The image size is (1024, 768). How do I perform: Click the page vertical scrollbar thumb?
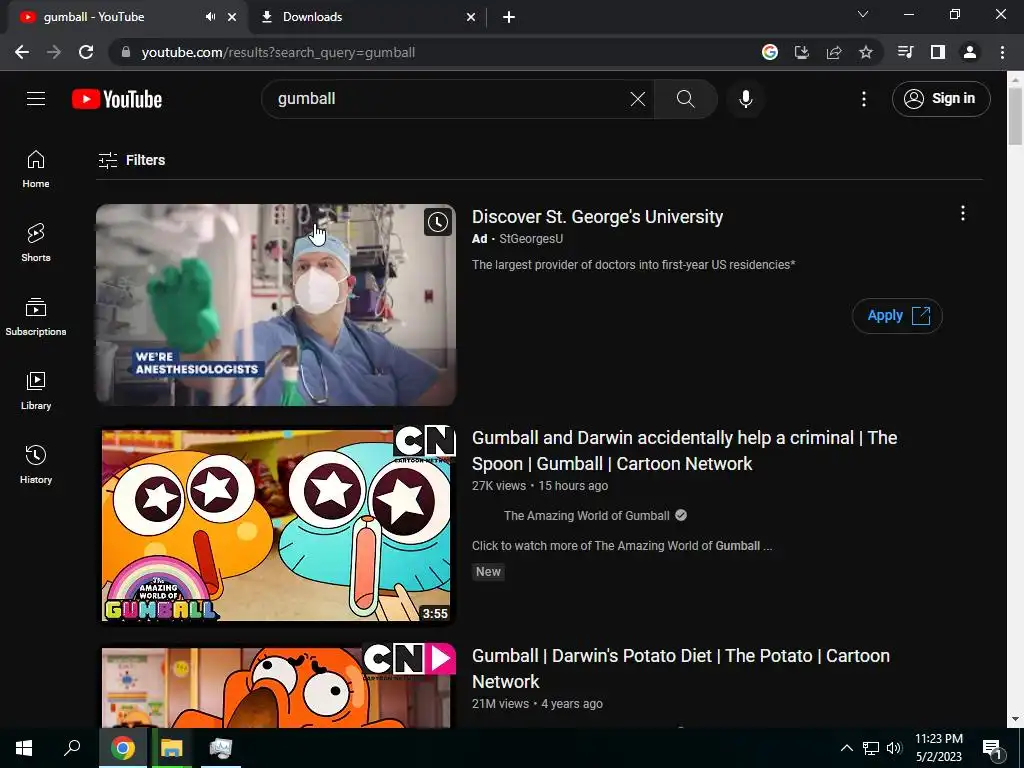click(x=1016, y=116)
